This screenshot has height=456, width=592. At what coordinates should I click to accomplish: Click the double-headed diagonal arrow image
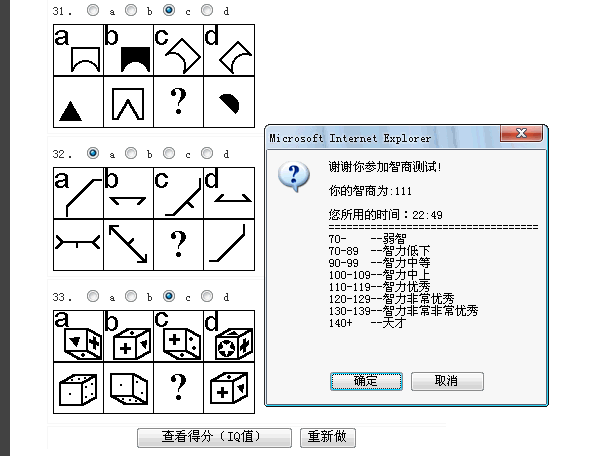128,245
